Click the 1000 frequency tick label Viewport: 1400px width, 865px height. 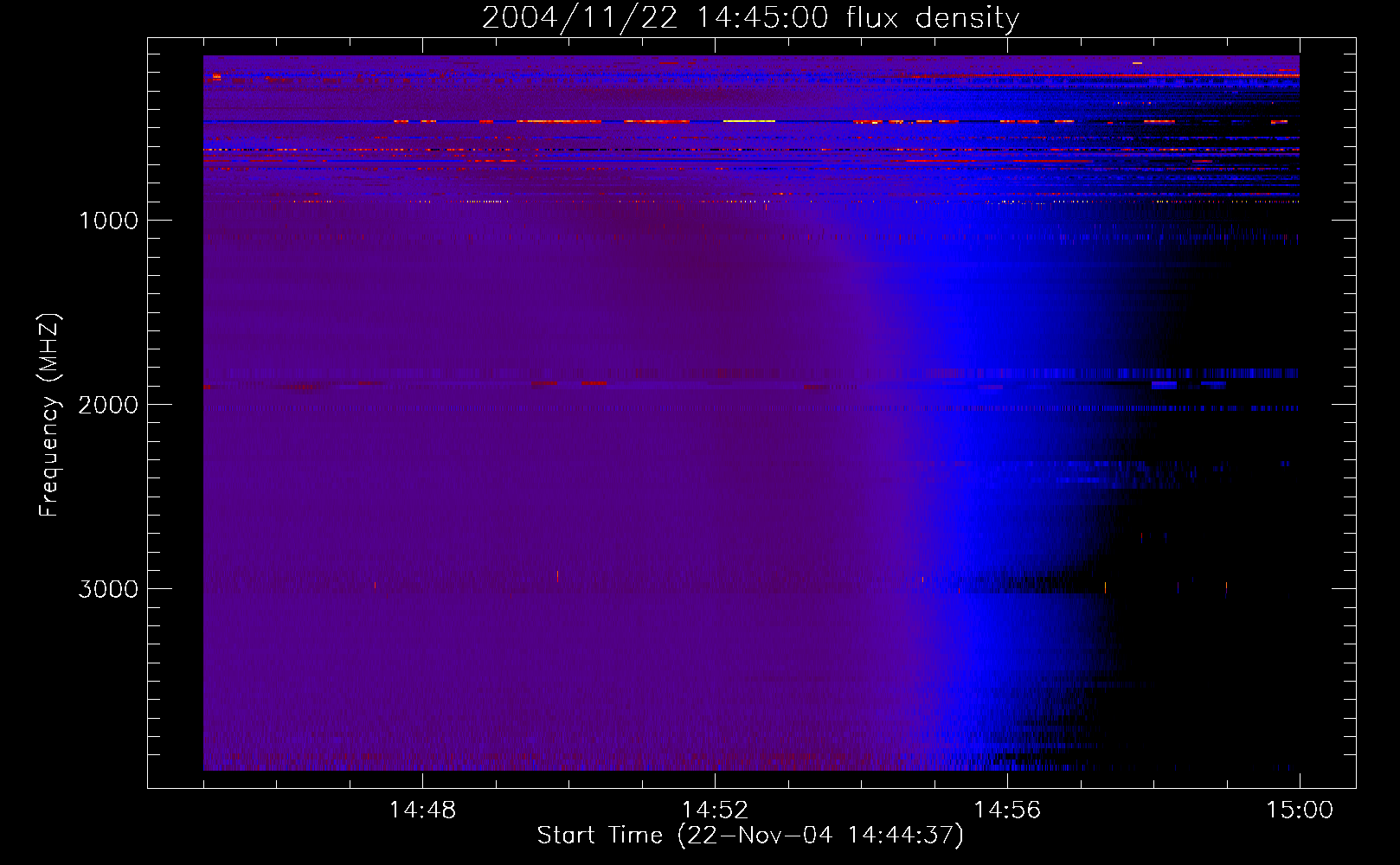tap(108, 221)
